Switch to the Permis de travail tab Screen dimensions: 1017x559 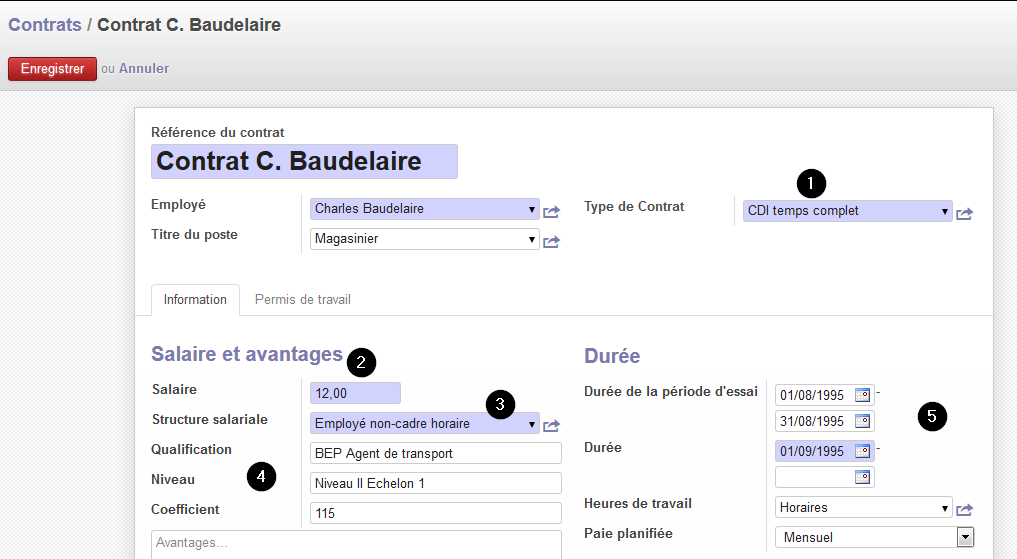pyautogui.click(x=302, y=300)
